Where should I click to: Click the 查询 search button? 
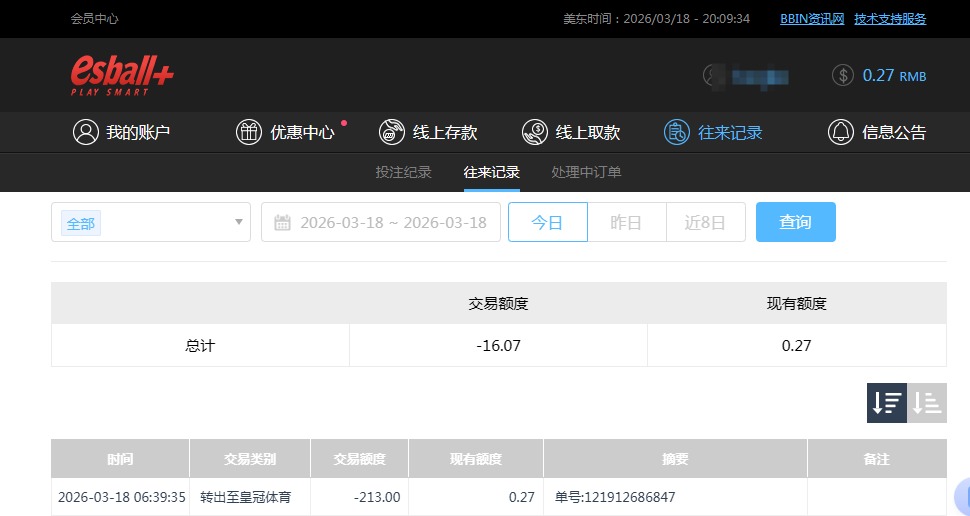pyautogui.click(x=796, y=222)
